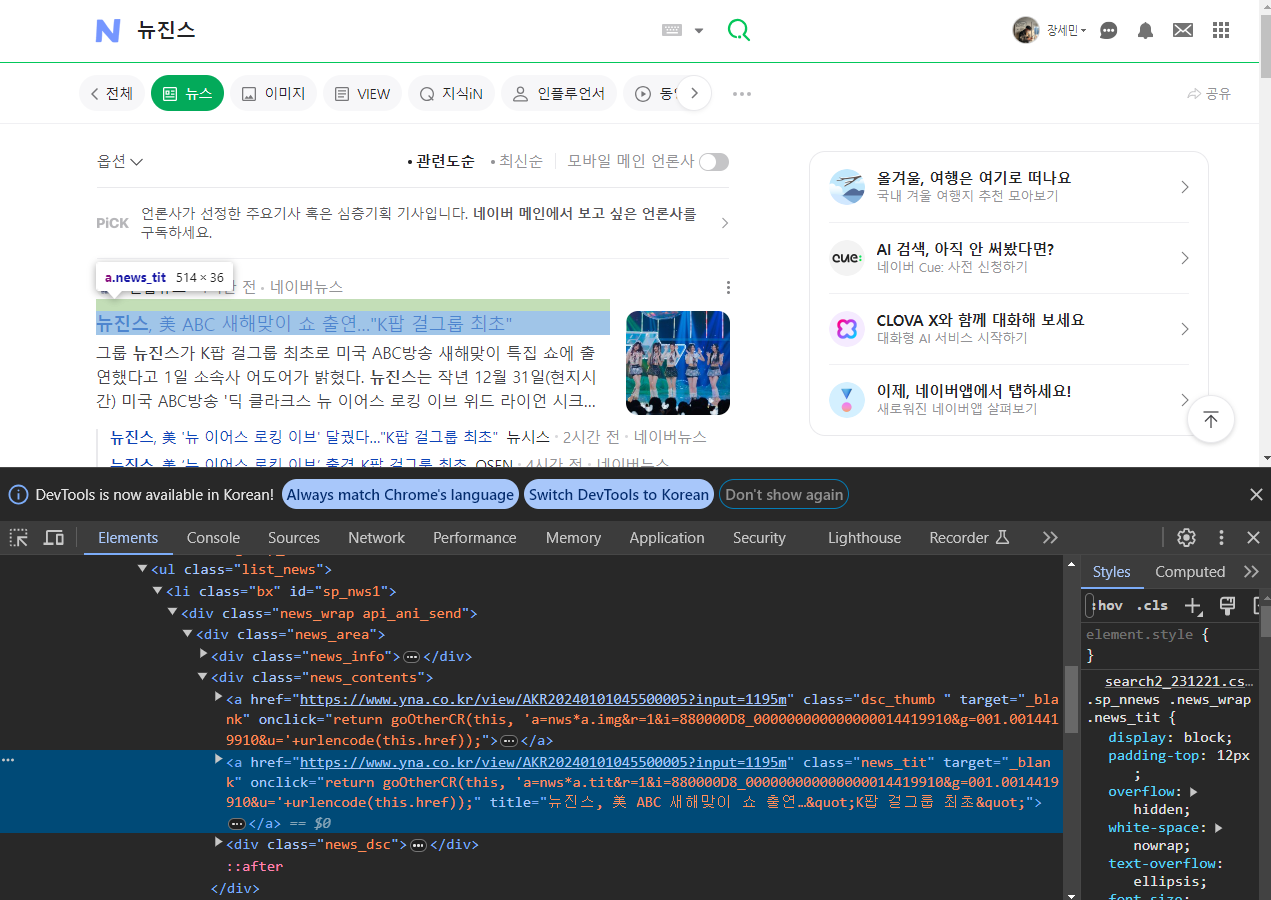Open DevTools settings gear

(1186, 538)
